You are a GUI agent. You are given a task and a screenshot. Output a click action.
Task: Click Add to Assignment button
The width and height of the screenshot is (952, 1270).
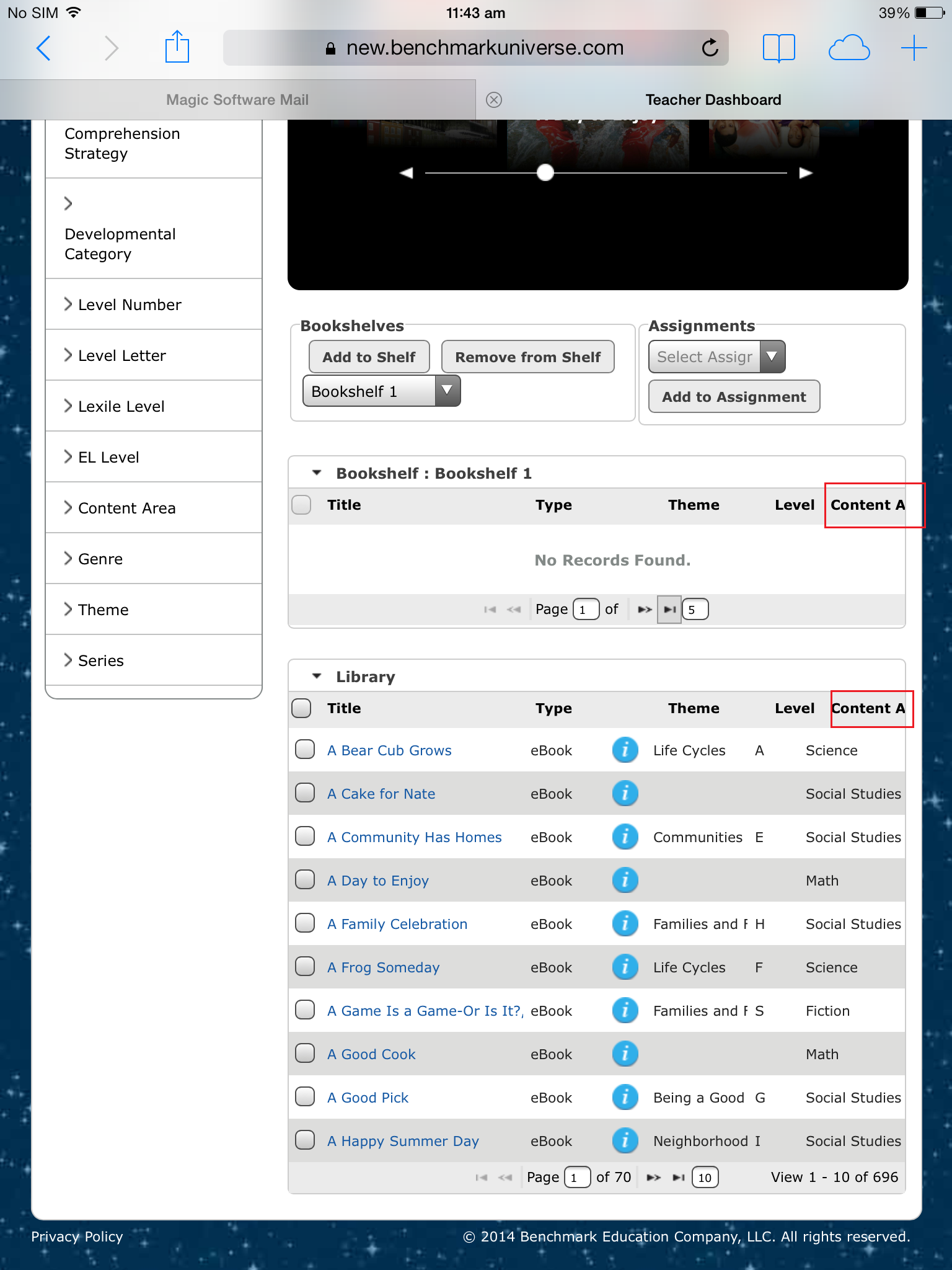pyautogui.click(x=734, y=396)
